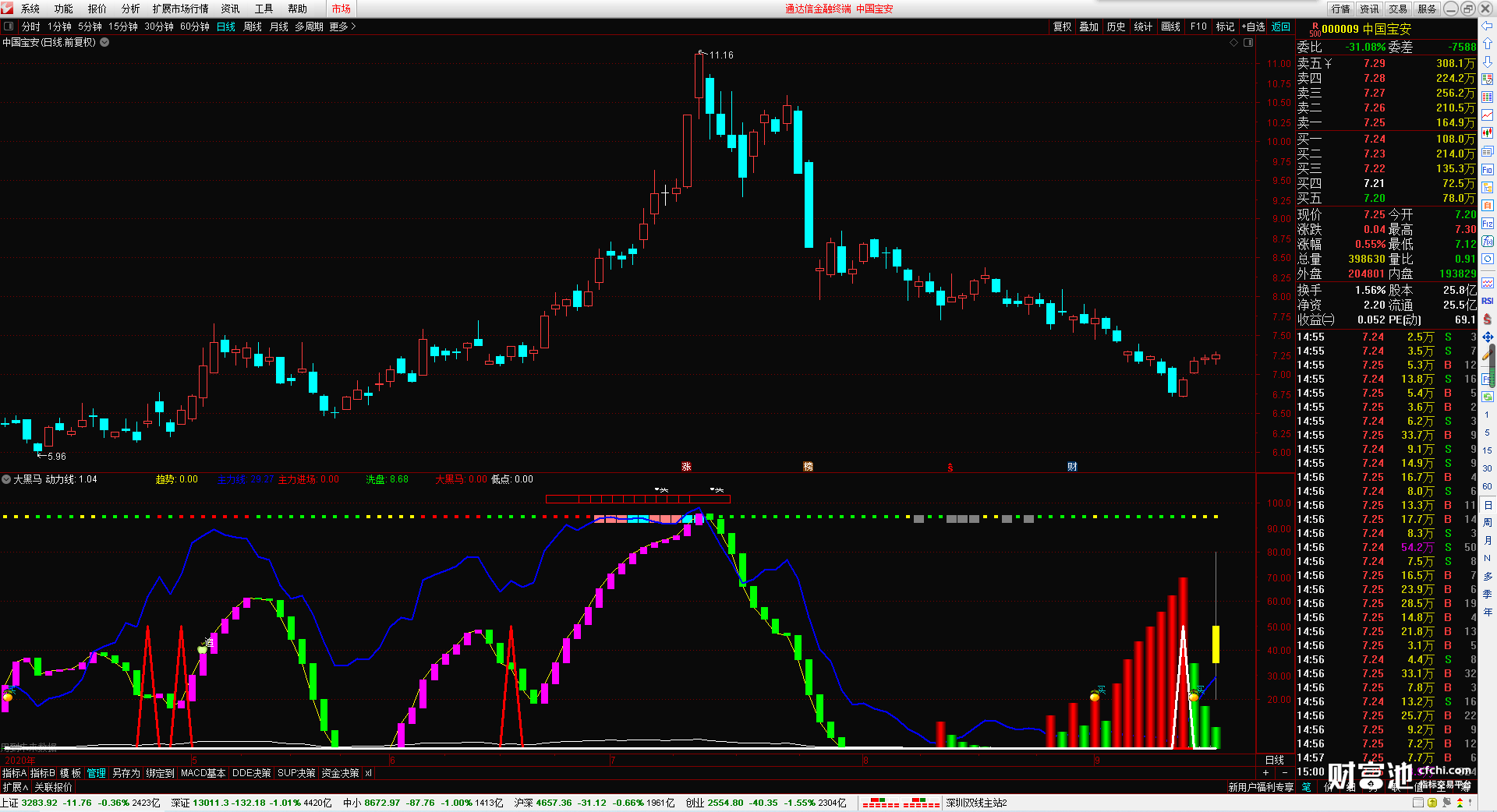
Task: Zoom in chart with the + button
Action: click(x=1265, y=772)
